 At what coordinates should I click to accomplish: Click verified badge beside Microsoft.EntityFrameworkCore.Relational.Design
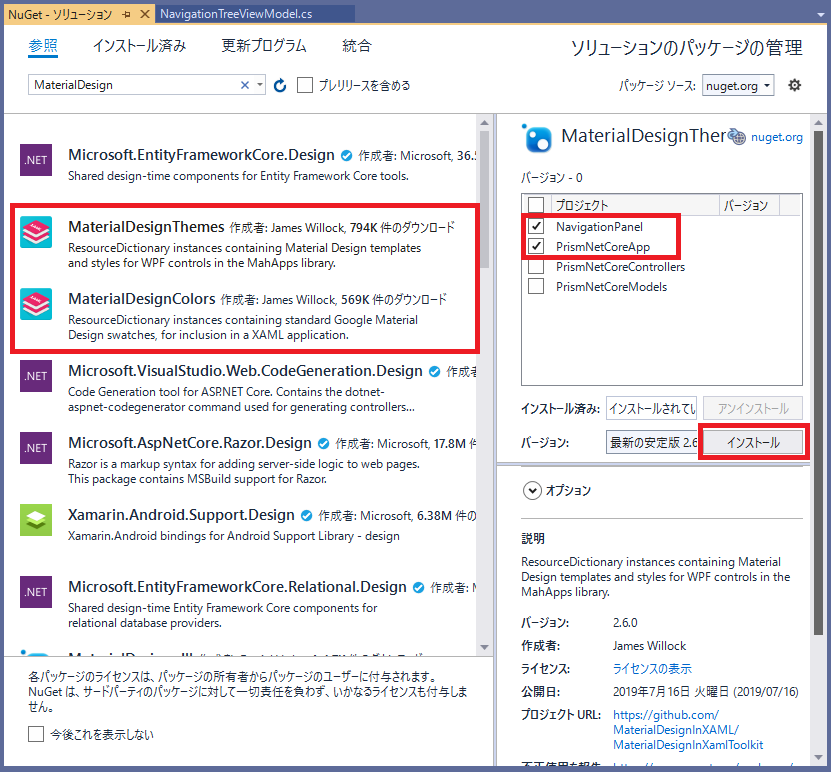click(x=419, y=588)
